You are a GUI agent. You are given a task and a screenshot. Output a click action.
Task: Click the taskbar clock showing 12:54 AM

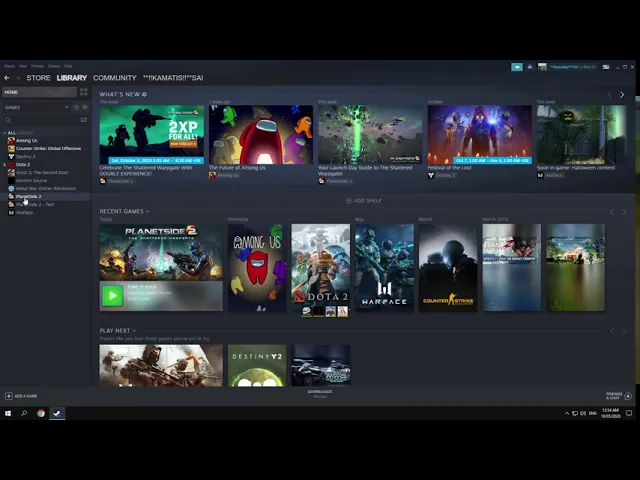(x=610, y=413)
